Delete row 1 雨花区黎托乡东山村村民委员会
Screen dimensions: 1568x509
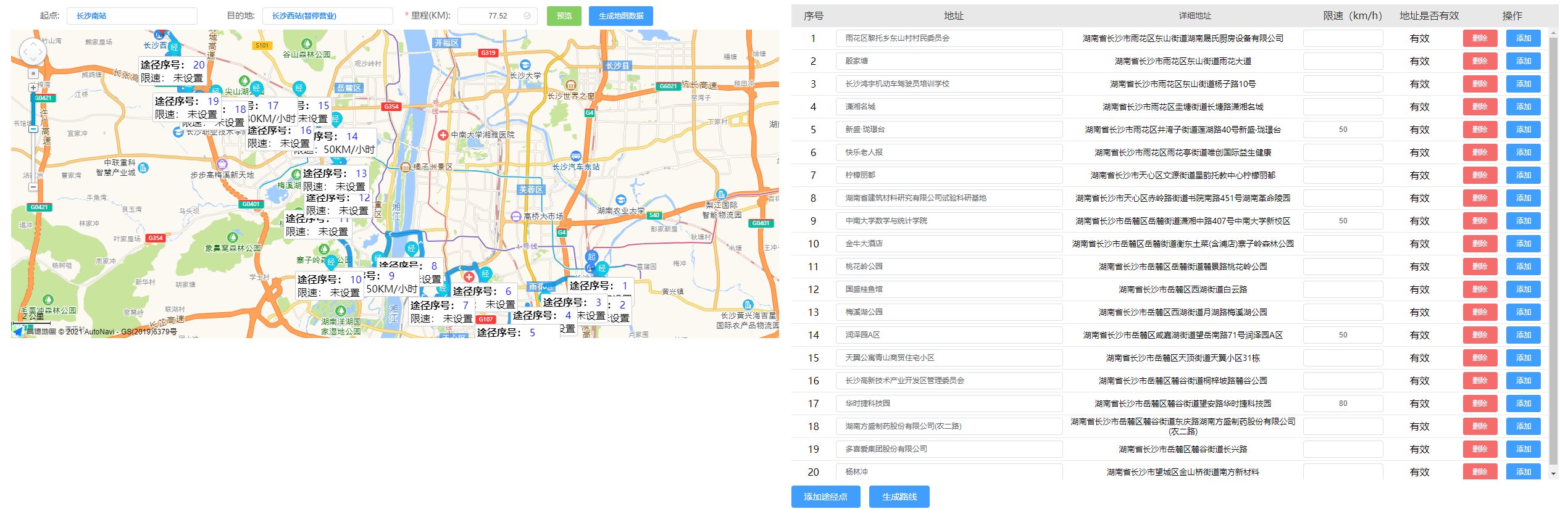(x=1480, y=38)
